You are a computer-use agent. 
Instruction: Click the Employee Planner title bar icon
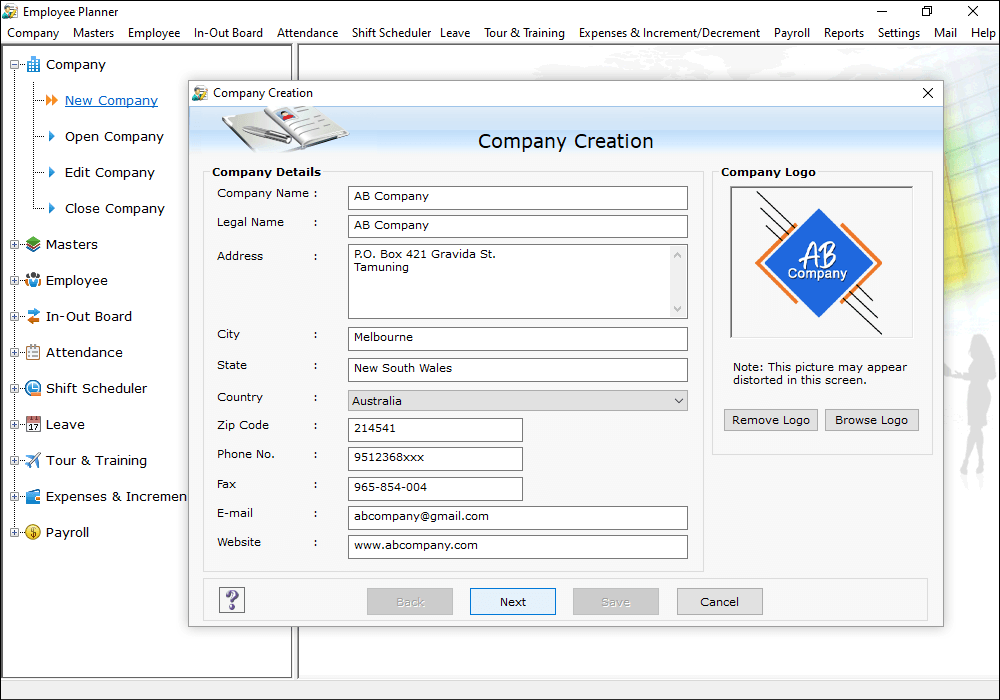coord(10,11)
